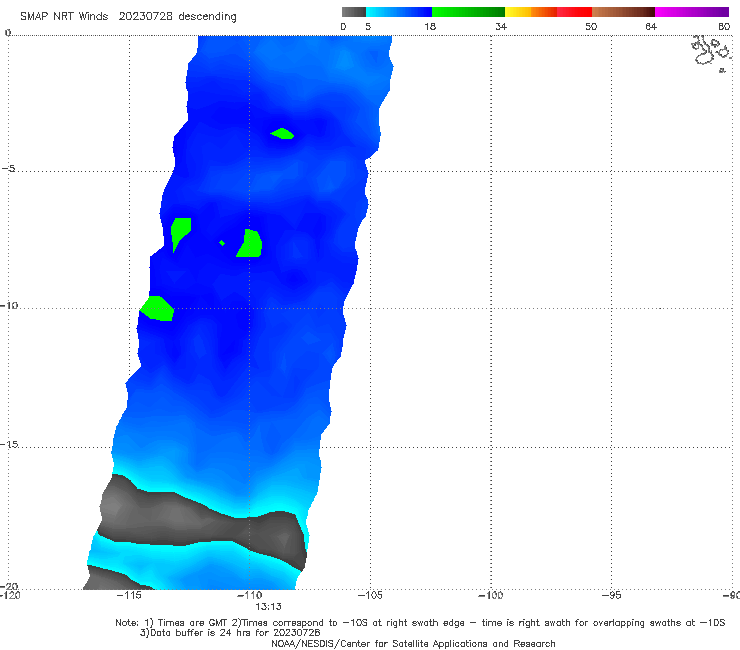740x650 pixels.
Task: Click the date '20230728' in the title
Action: pos(145,17)
